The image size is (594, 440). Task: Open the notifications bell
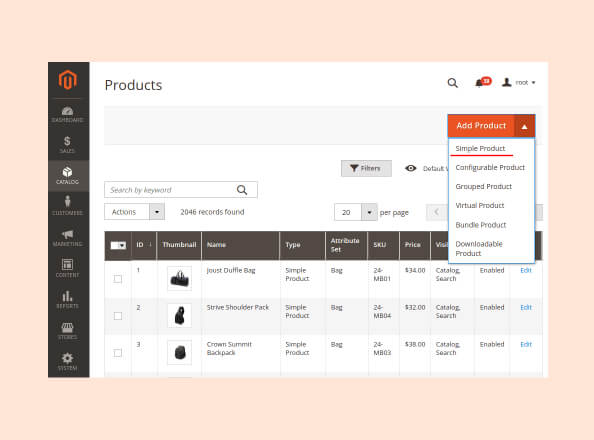point(483,82)
